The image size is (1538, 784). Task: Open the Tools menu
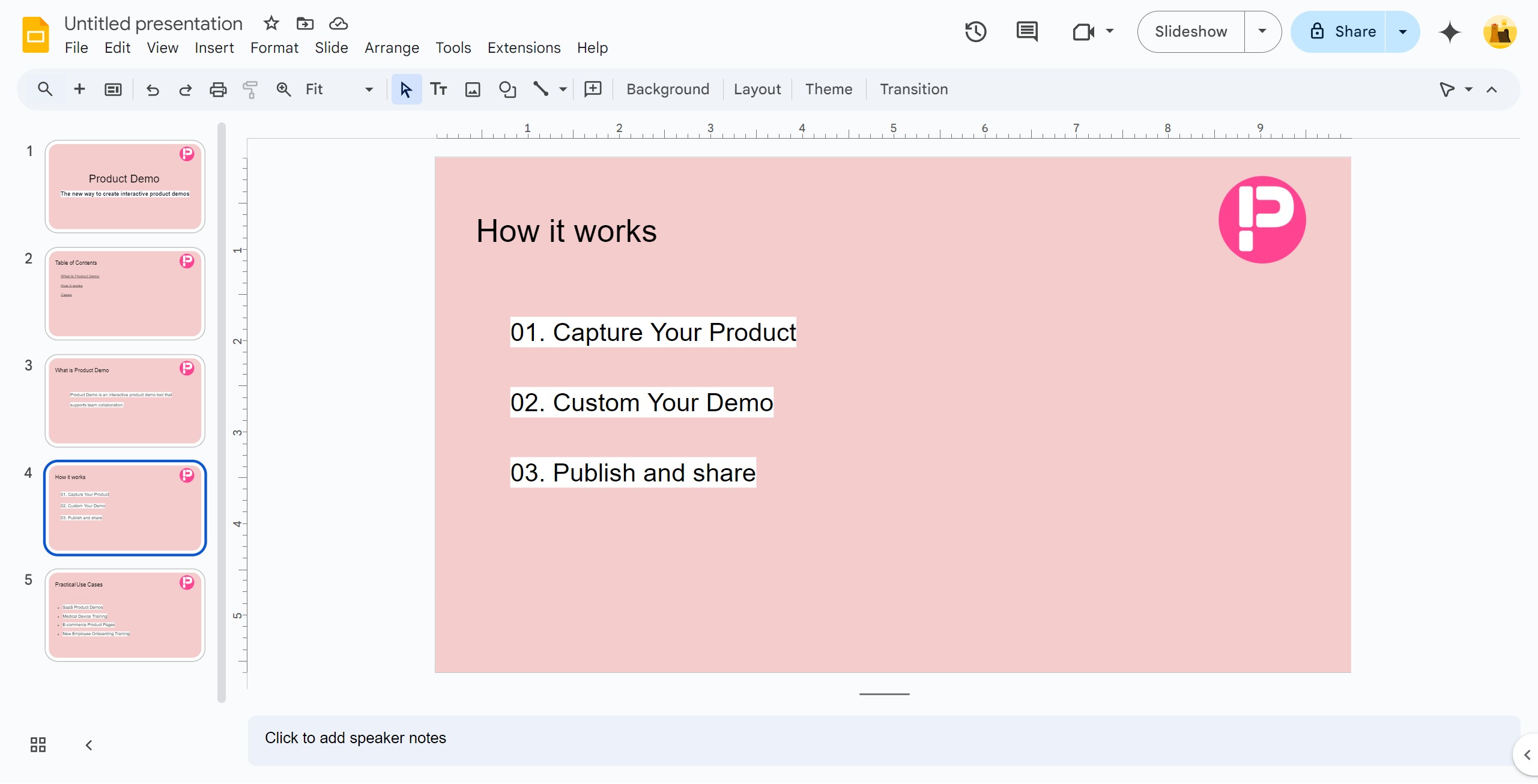[x=453, y=47]
